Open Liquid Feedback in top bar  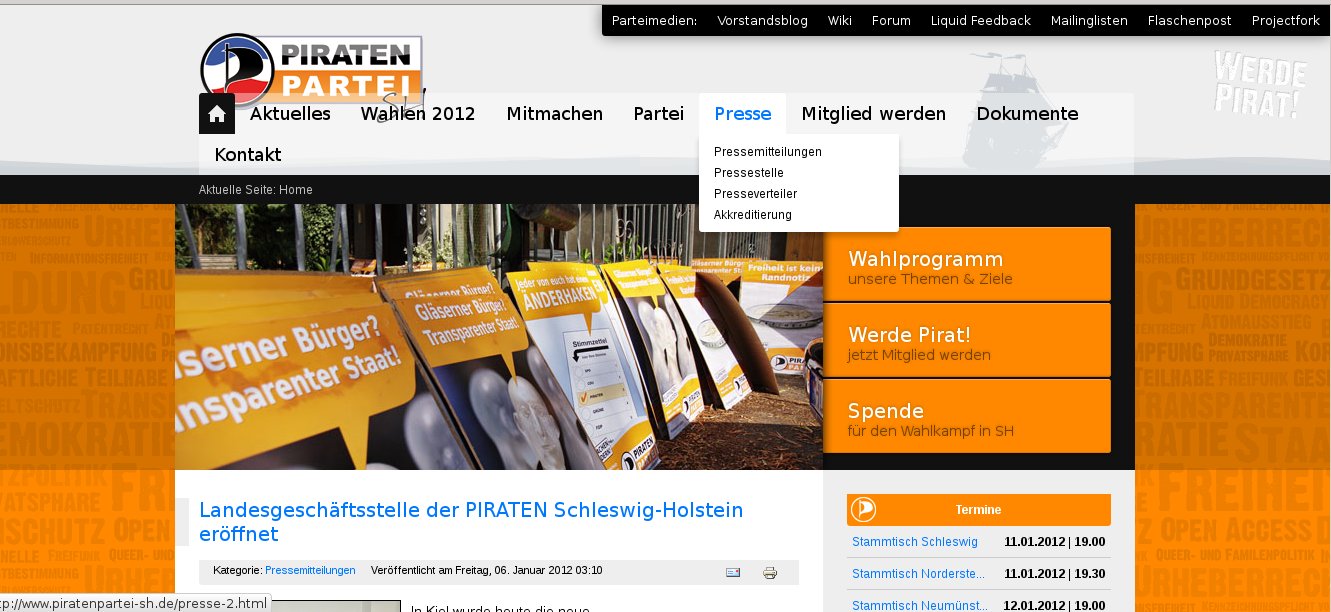tap(980, 21)
